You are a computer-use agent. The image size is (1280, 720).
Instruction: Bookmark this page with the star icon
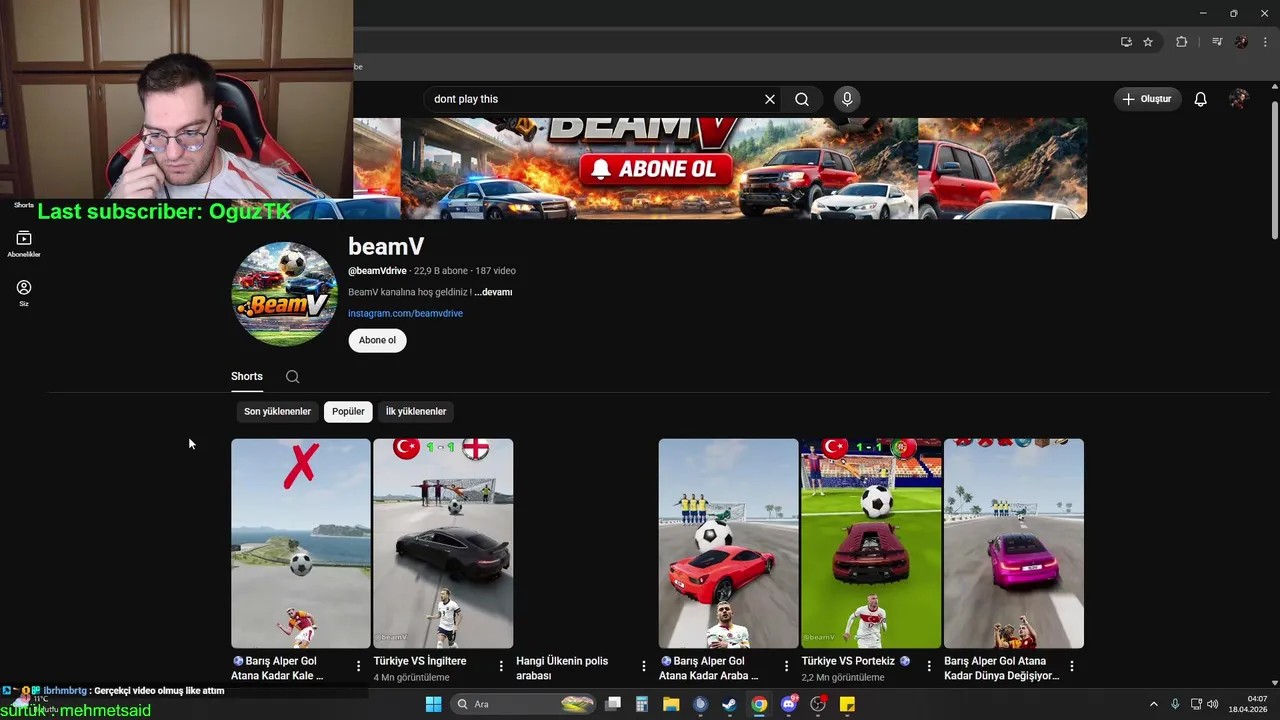pyautogui.click(x=1148, y=42)
